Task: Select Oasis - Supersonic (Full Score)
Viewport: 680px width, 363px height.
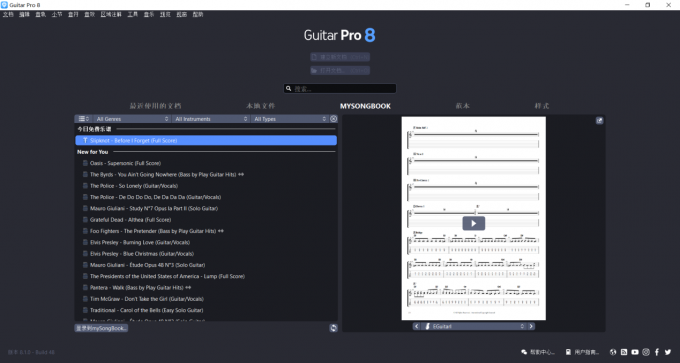Action: pos(206,163)
